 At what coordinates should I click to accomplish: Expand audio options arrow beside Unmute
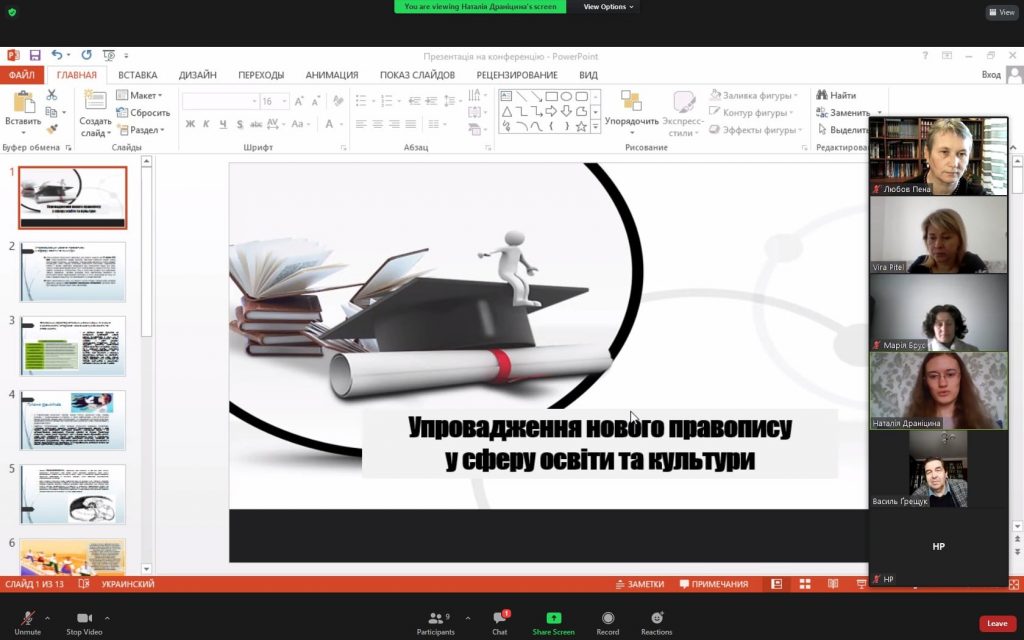[47, 617]
